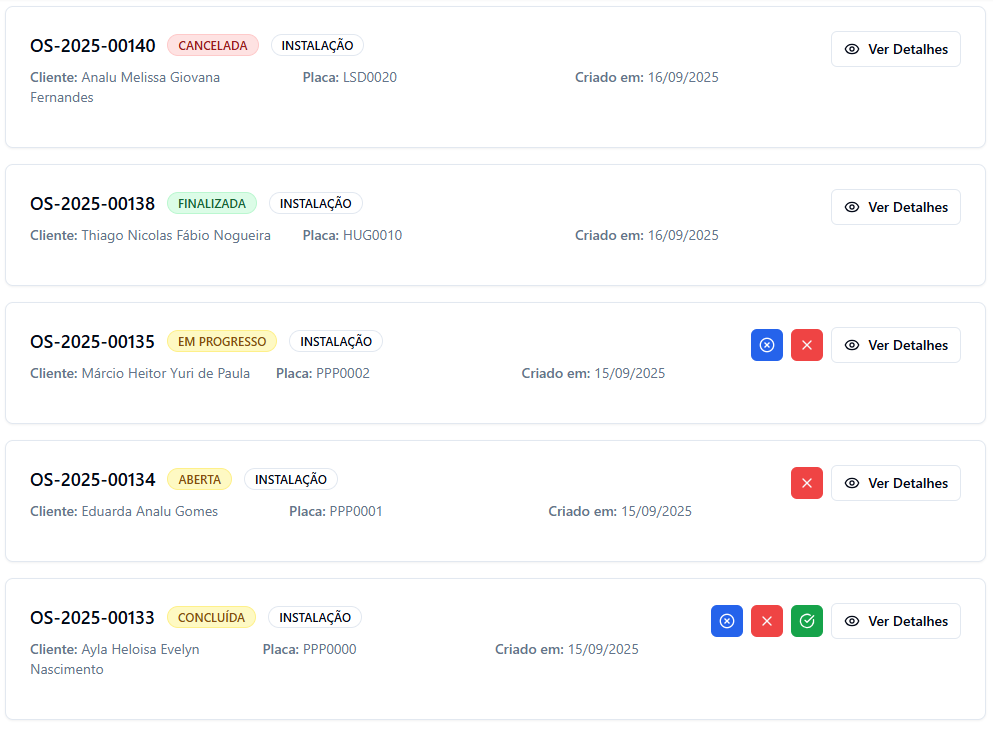The image size is (993, 729).
Task: Click the order title OS-2025-00140
Action: (x=93, y=46)
